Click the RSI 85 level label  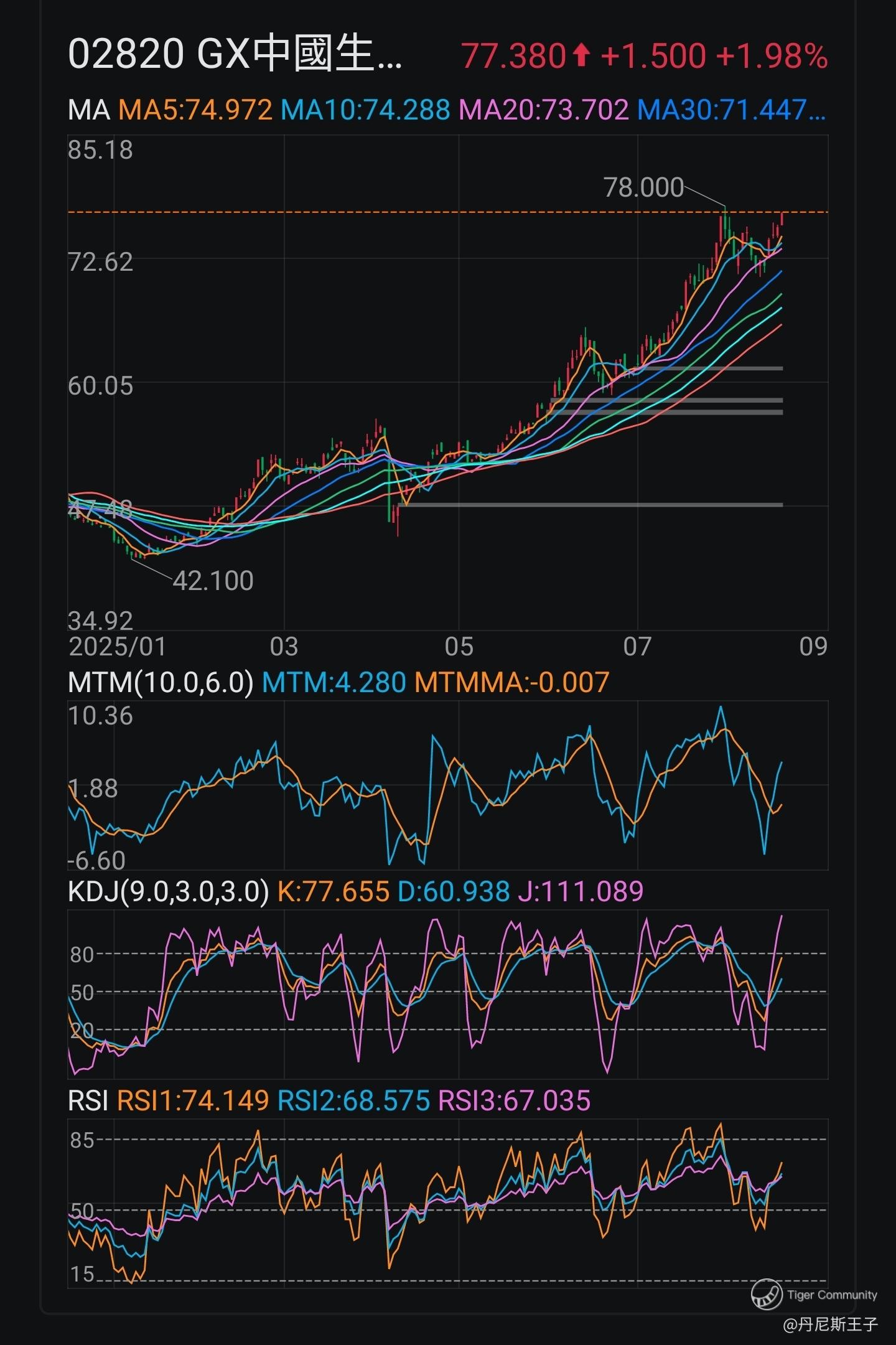point(82,1140)
